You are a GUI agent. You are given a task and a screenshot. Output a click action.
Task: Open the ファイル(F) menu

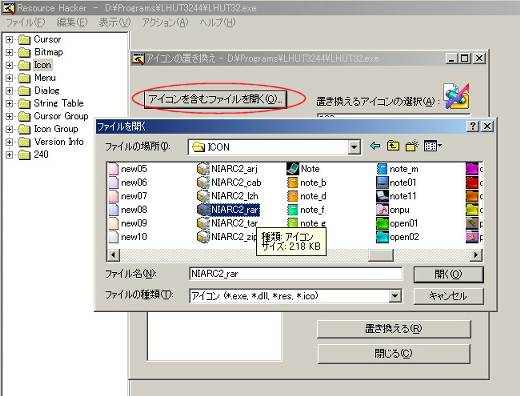(25, 22)
